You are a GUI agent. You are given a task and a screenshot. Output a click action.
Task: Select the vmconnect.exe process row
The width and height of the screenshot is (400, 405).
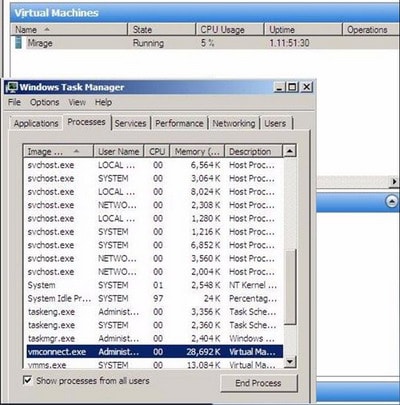pos(155,352)
